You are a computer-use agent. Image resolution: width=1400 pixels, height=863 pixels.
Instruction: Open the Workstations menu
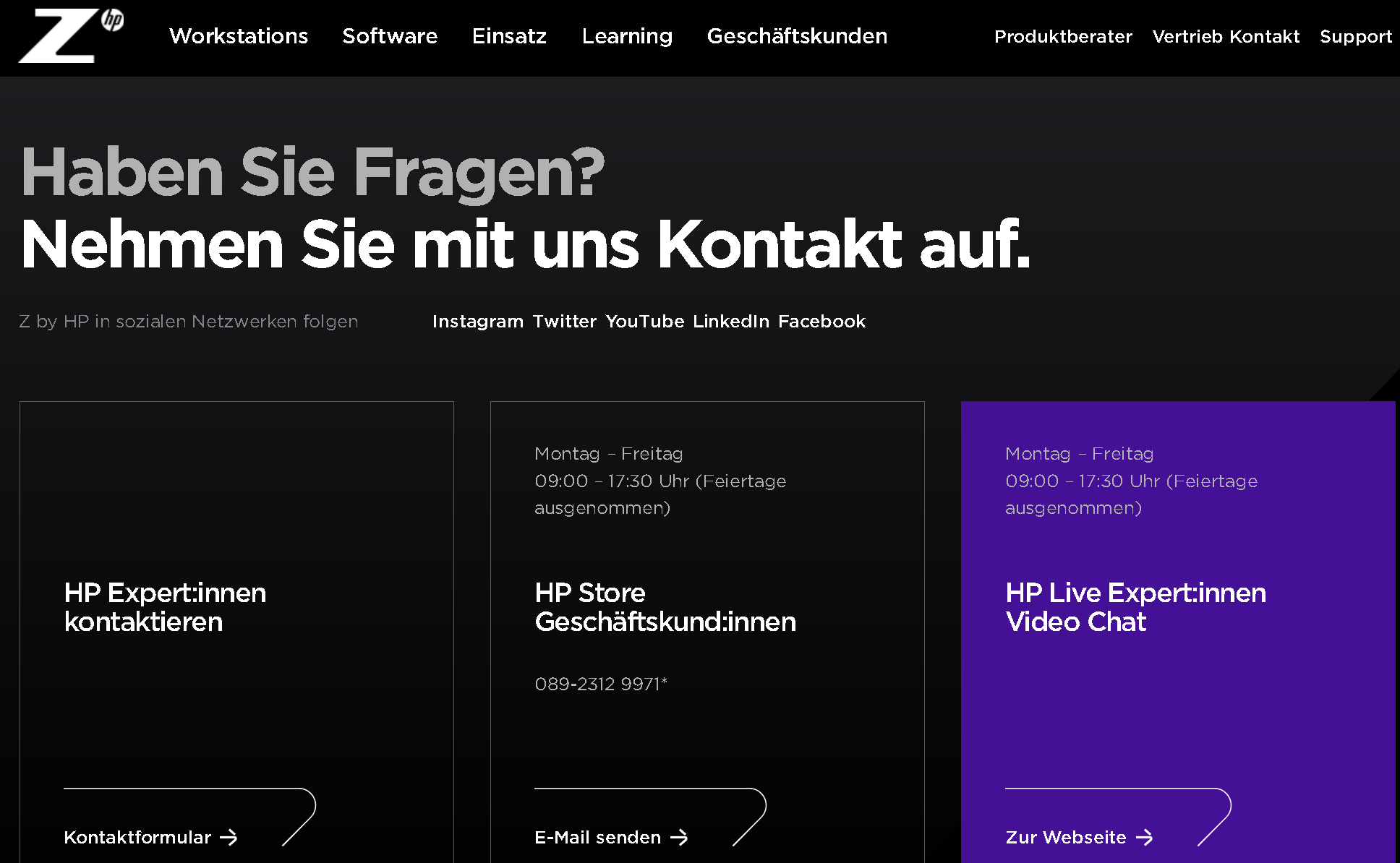(x=239, y=36)
